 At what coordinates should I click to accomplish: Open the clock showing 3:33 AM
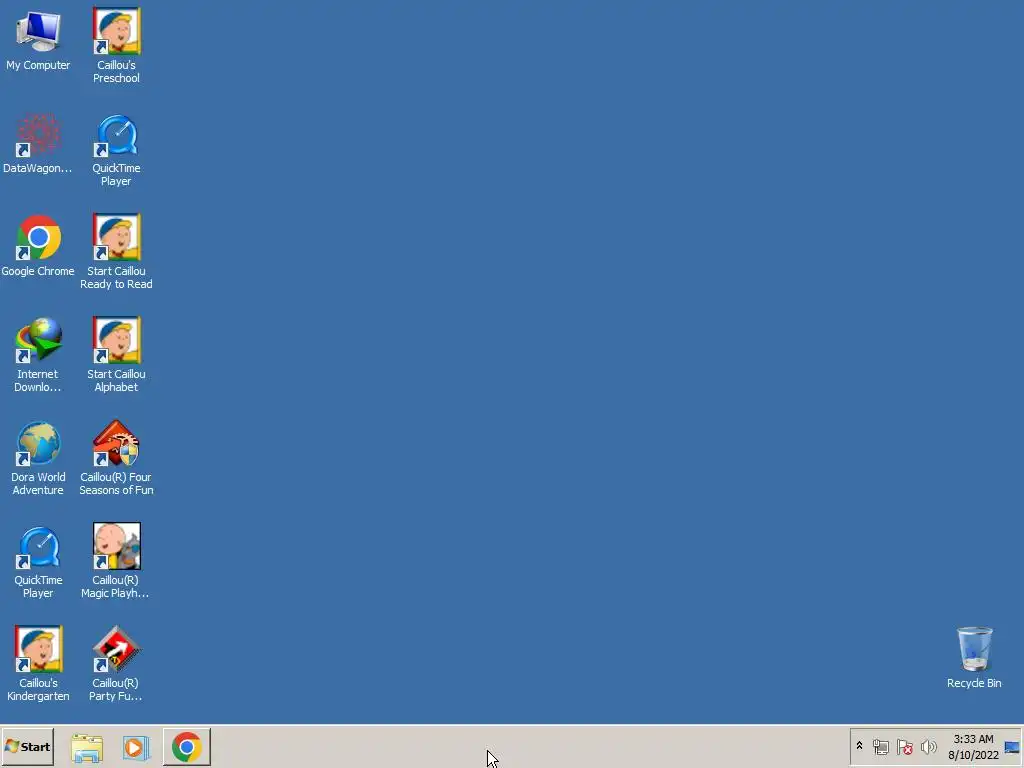[973, 747]
